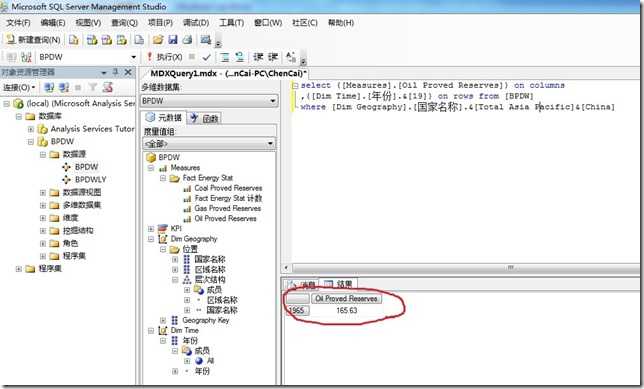Collapse the BPDW database in Object Explorer
This screenshot has height=389, width=644.
tap(31, 142)
